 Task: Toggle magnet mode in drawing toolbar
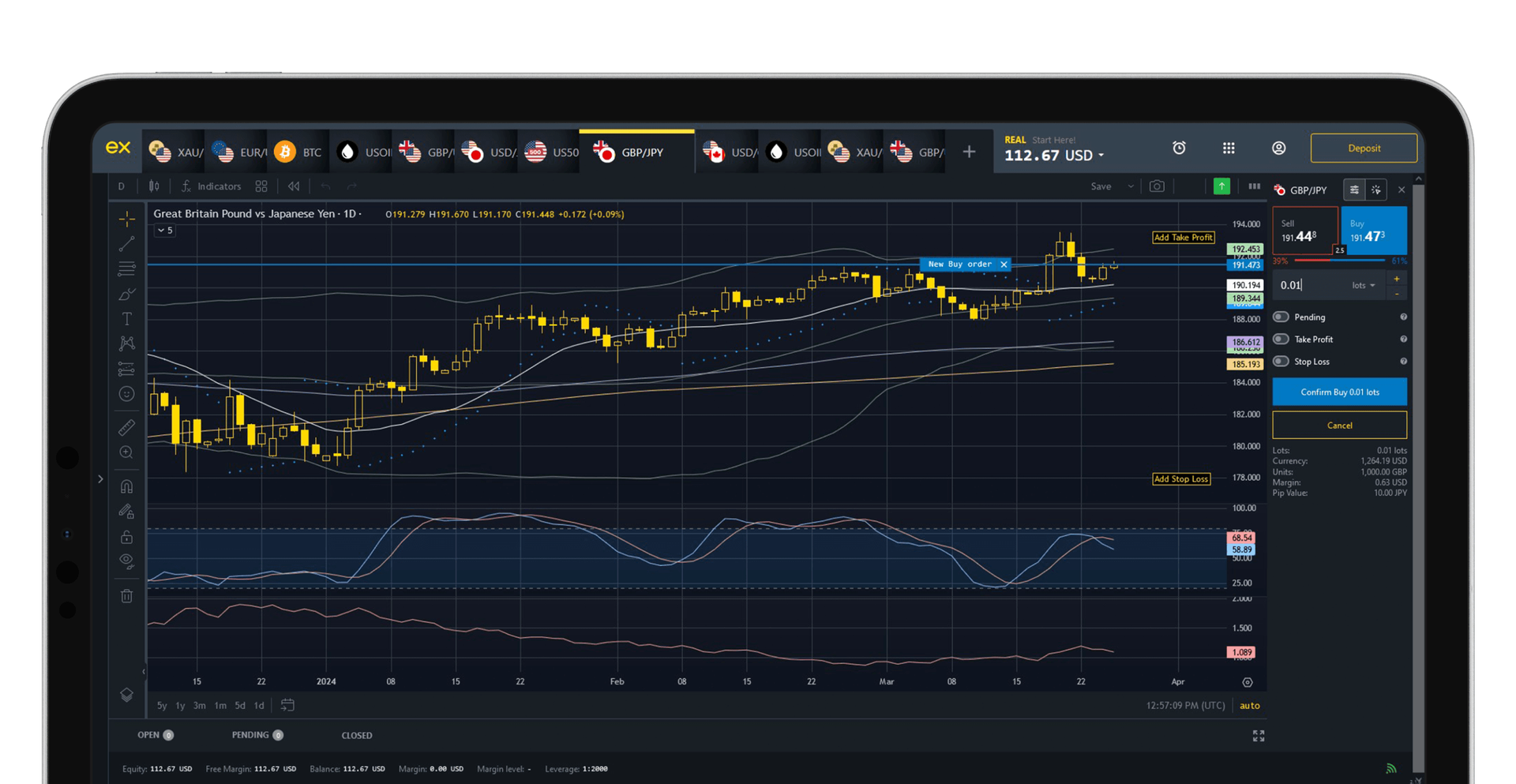pyautogui.click(x=126, y=486)
